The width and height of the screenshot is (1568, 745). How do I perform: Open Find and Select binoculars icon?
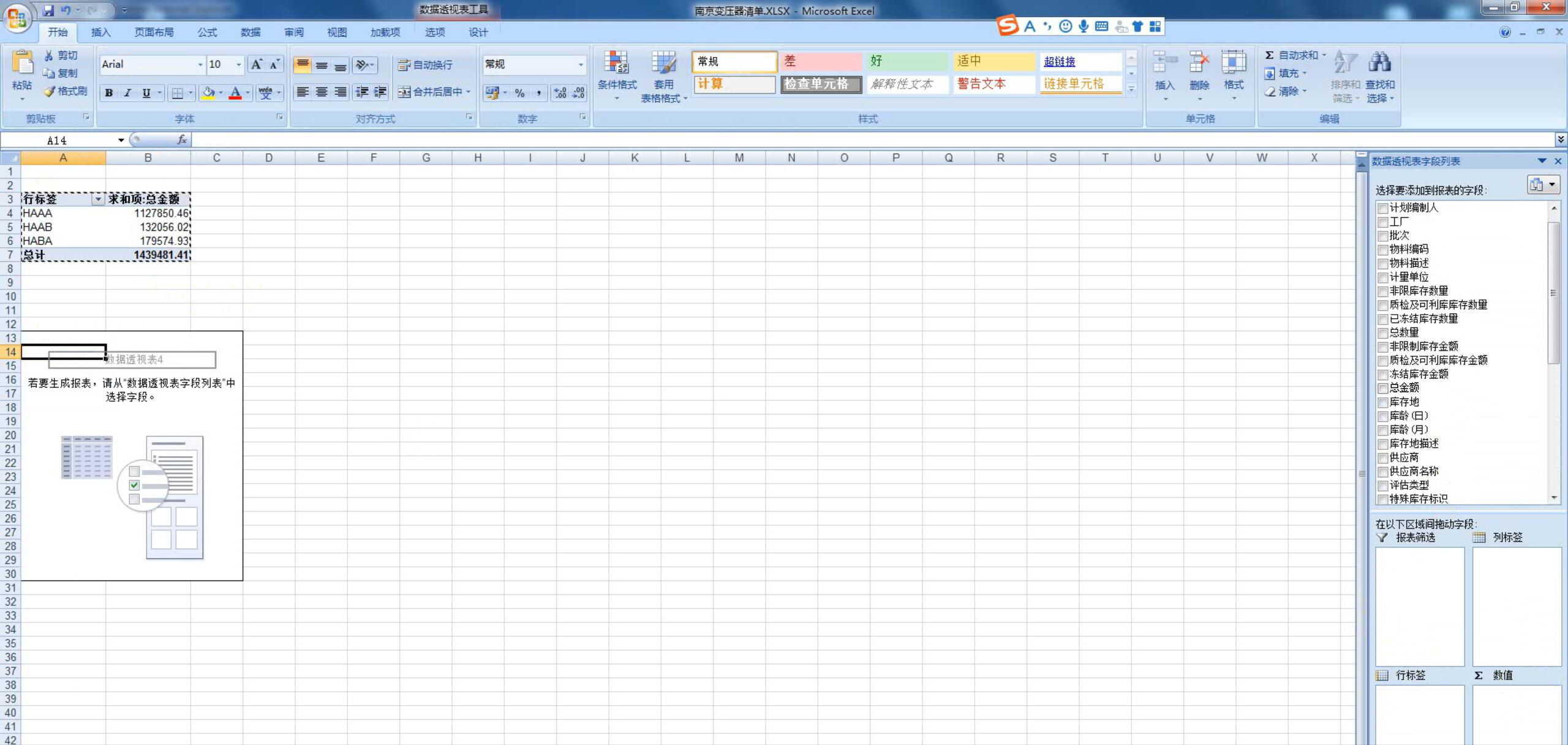1379,62
